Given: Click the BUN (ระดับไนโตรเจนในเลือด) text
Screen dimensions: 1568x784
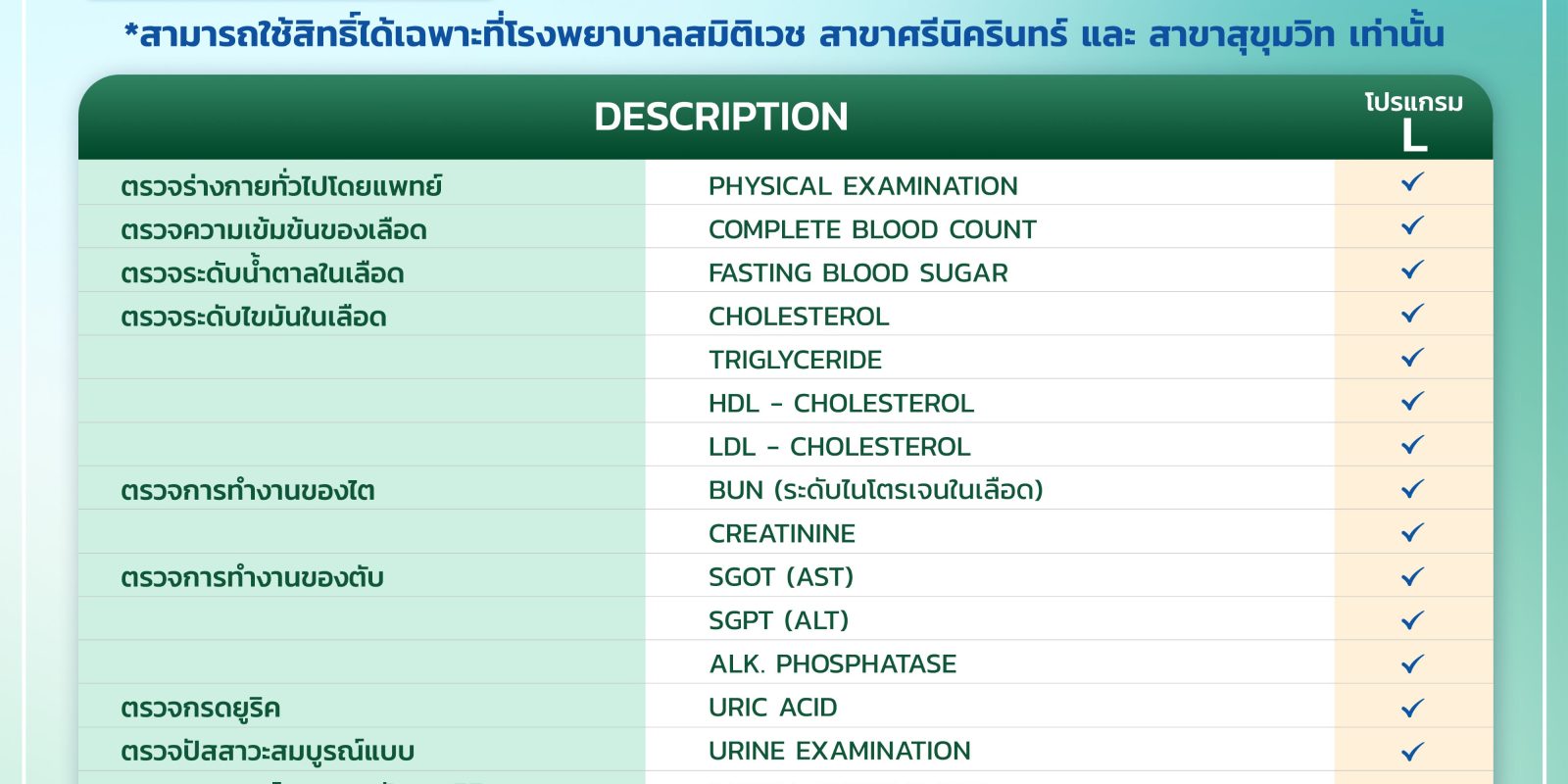Looking at the screenshot, I should pyautogui.click(x=875, y=490).
